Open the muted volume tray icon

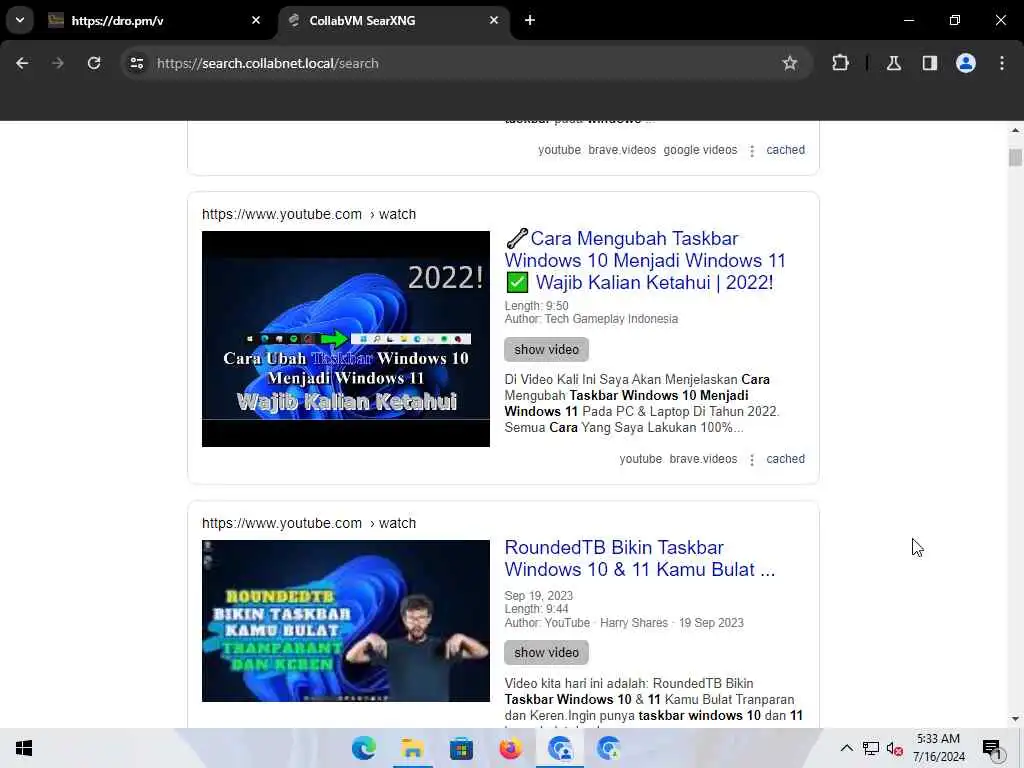[x=895, y=748]
